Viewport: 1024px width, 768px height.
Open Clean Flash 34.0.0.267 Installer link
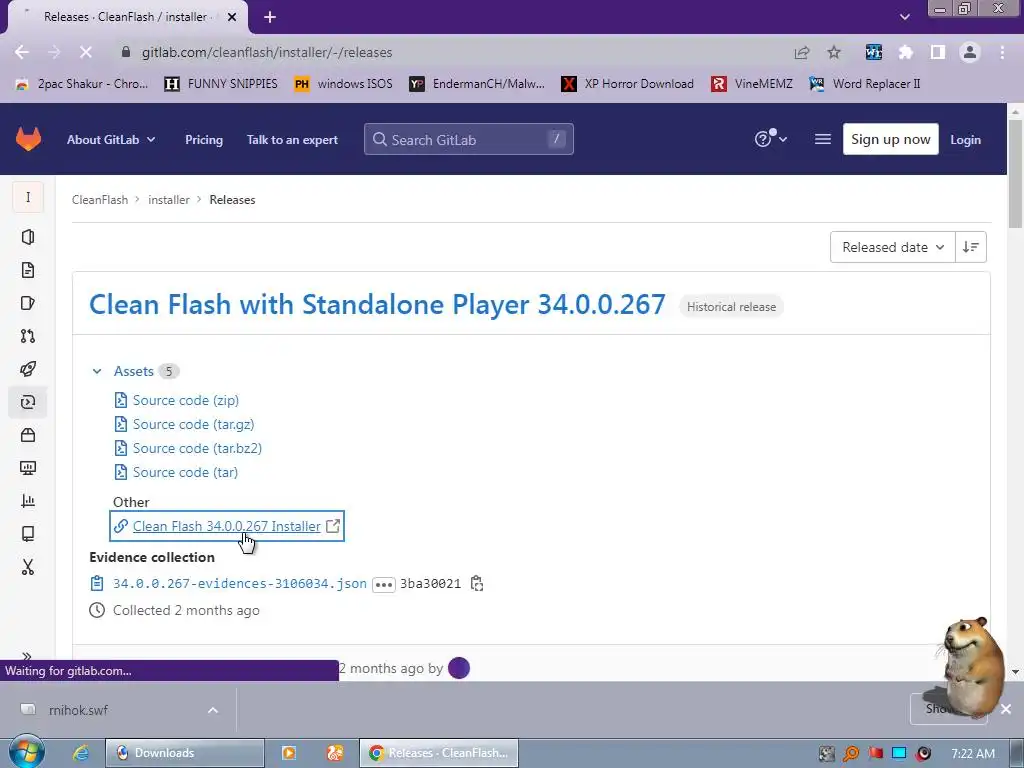pyautogui.click(x=227, y=526)
